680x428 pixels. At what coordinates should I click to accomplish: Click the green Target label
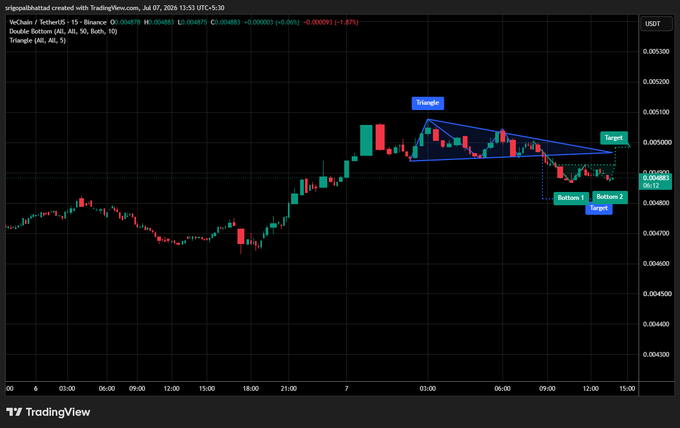[x=614, y=137]
